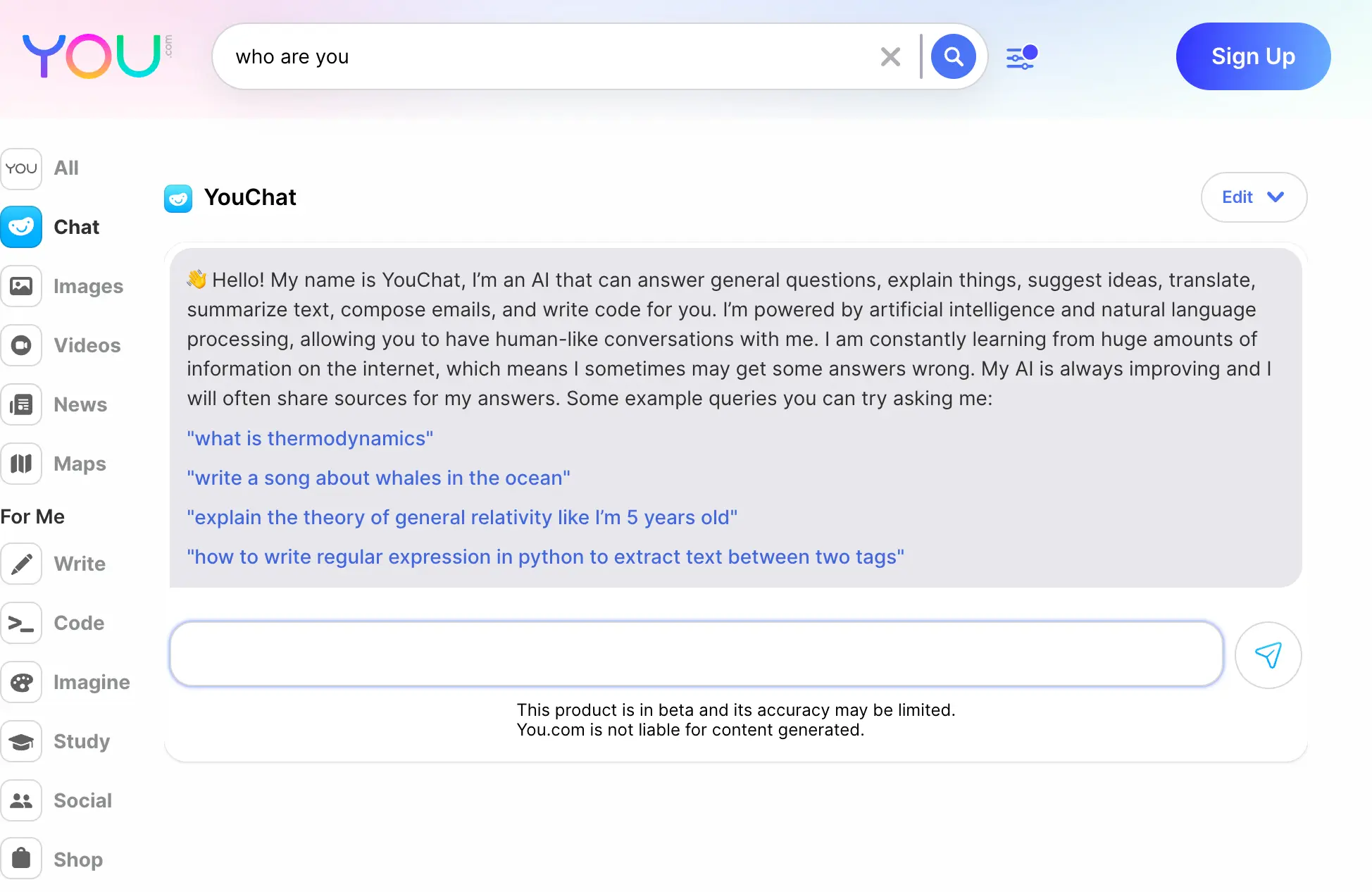Try the general relativity example query
This screenshot has width=1372, height=892.
tap(462, 517)
